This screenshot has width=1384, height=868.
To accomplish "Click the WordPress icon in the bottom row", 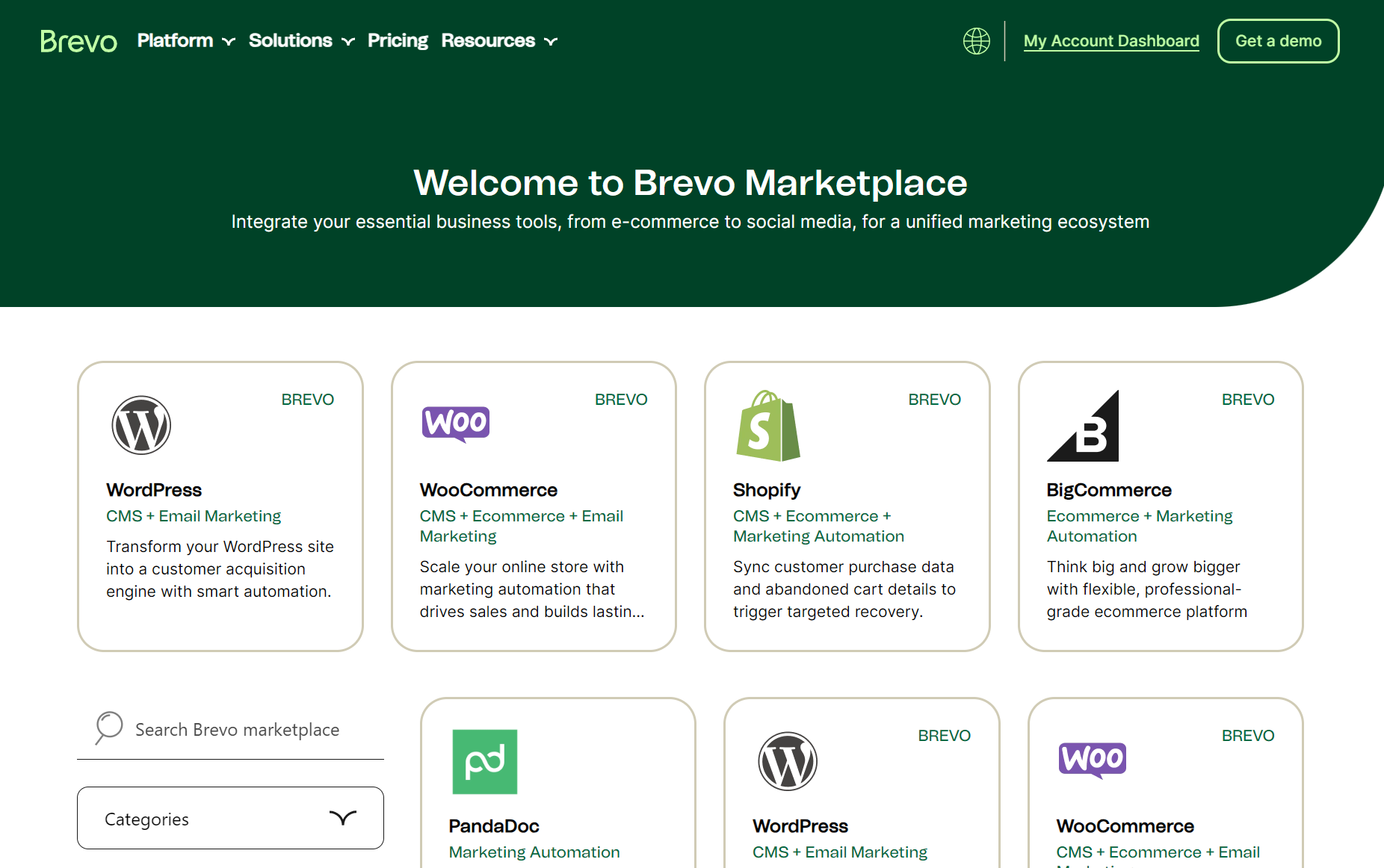I will (x=788, y=760).
